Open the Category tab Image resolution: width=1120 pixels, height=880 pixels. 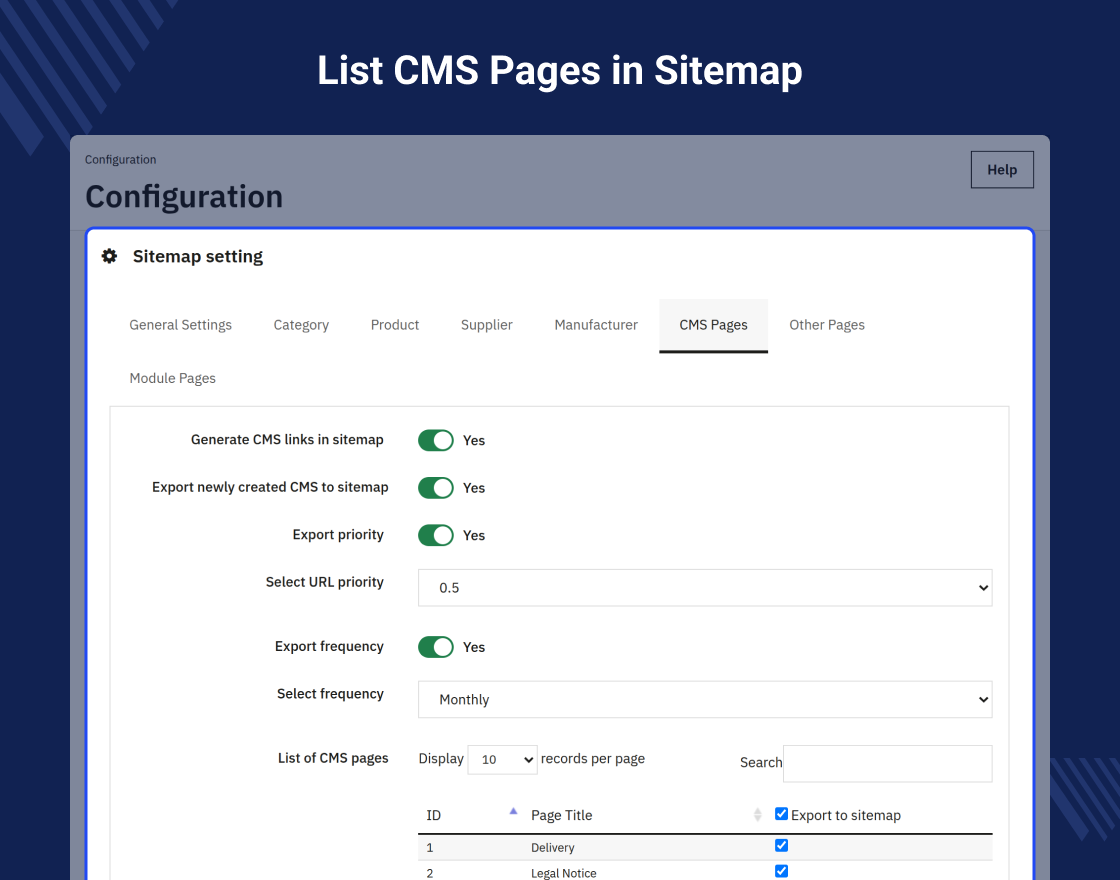[301, 325]
